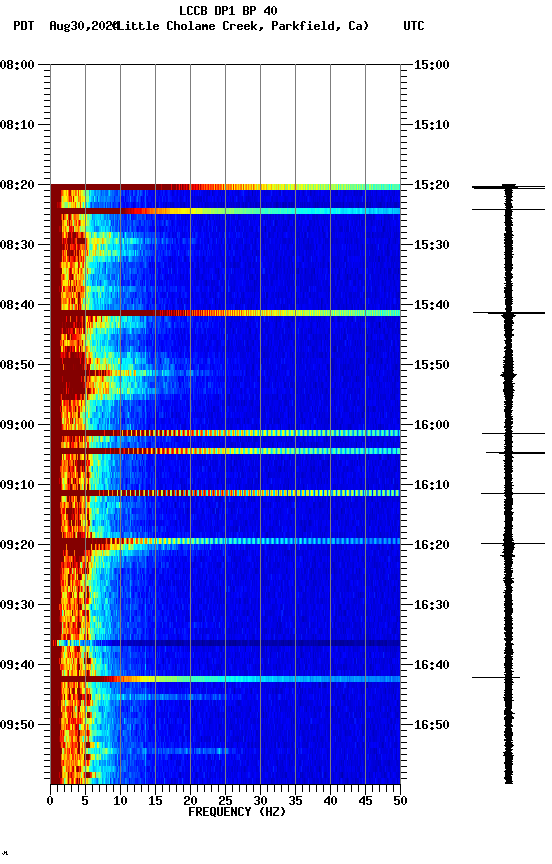Click the "UTC" time zone label
552x864 pixels.
pos(414,26)
